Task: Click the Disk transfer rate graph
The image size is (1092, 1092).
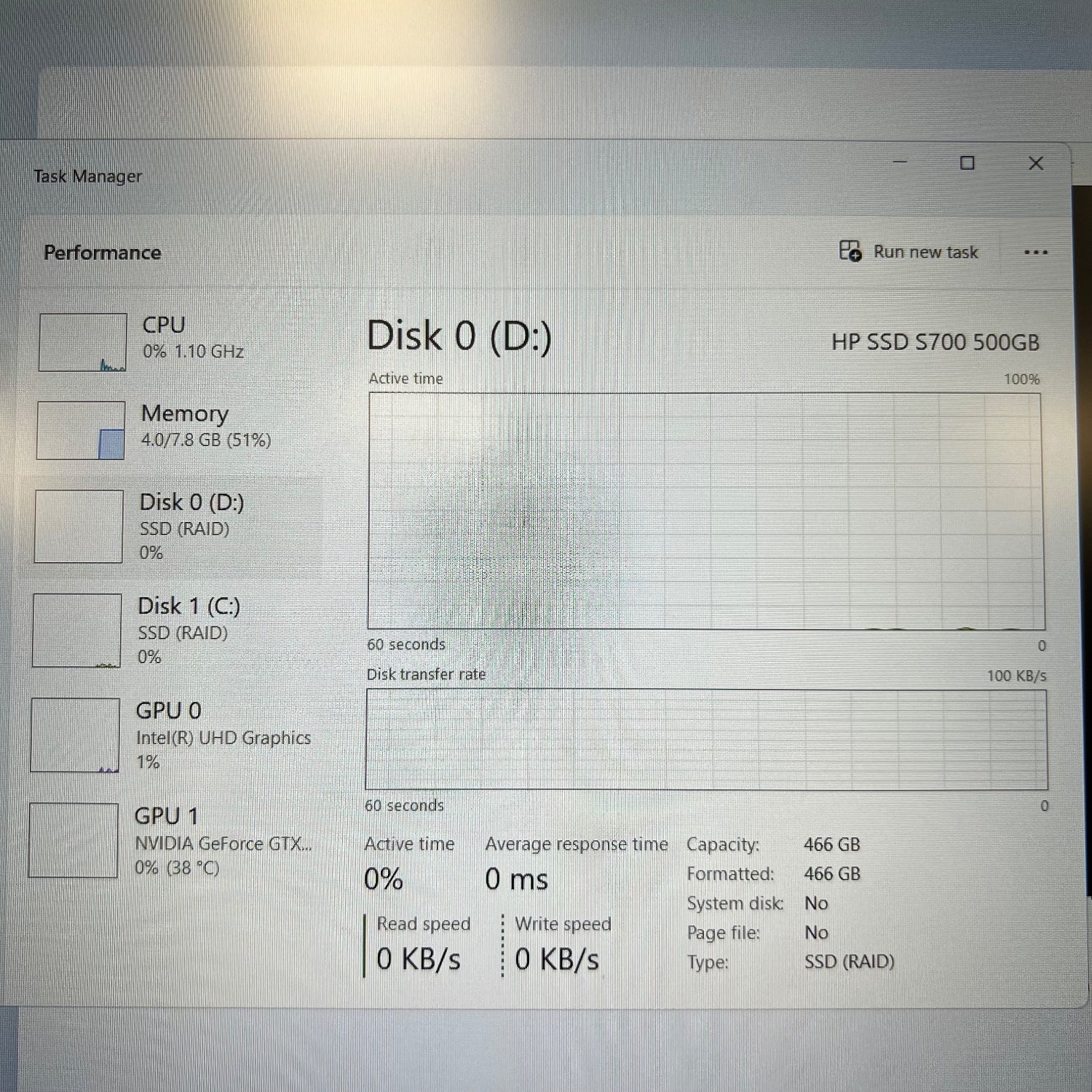Action: point(705,739)
